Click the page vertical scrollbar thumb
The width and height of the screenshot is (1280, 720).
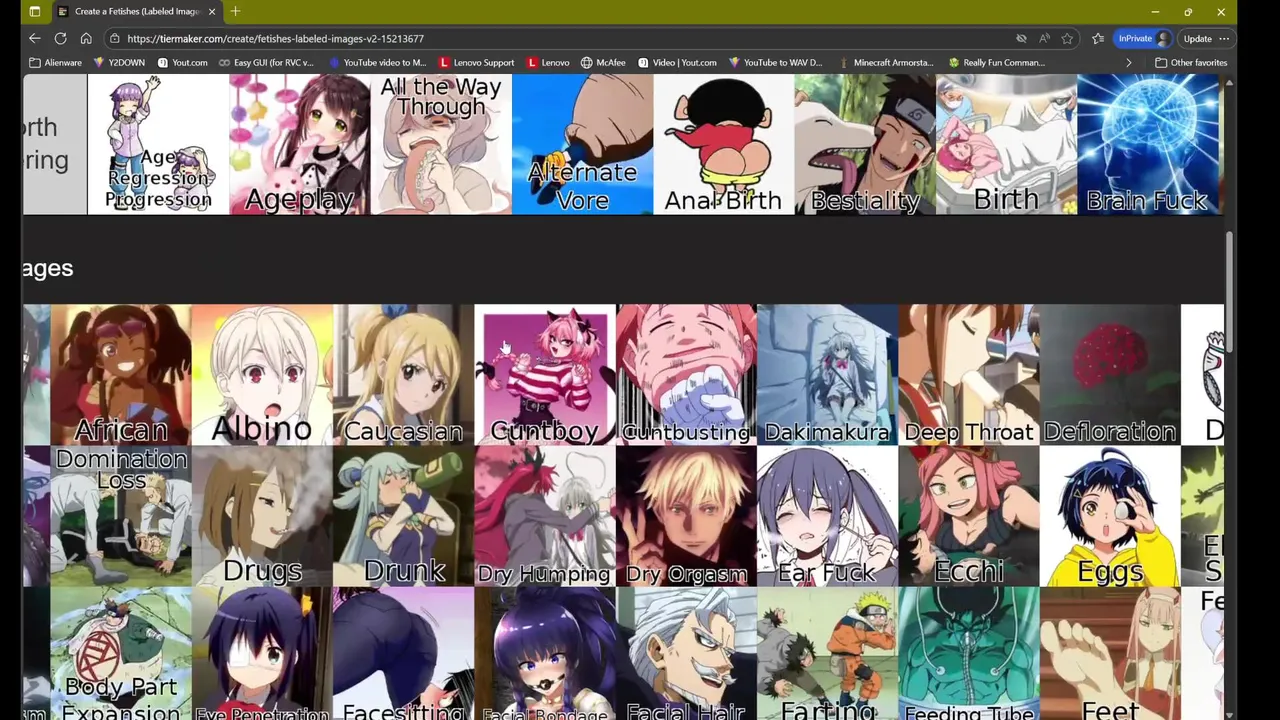click(x=1230, y=292)
